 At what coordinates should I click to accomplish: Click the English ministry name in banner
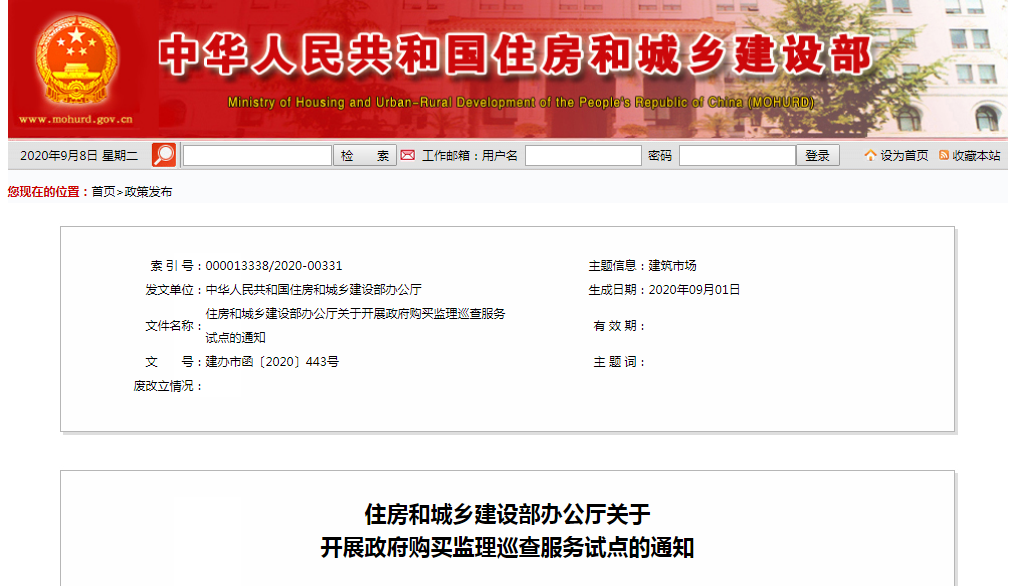click(520, 99)
